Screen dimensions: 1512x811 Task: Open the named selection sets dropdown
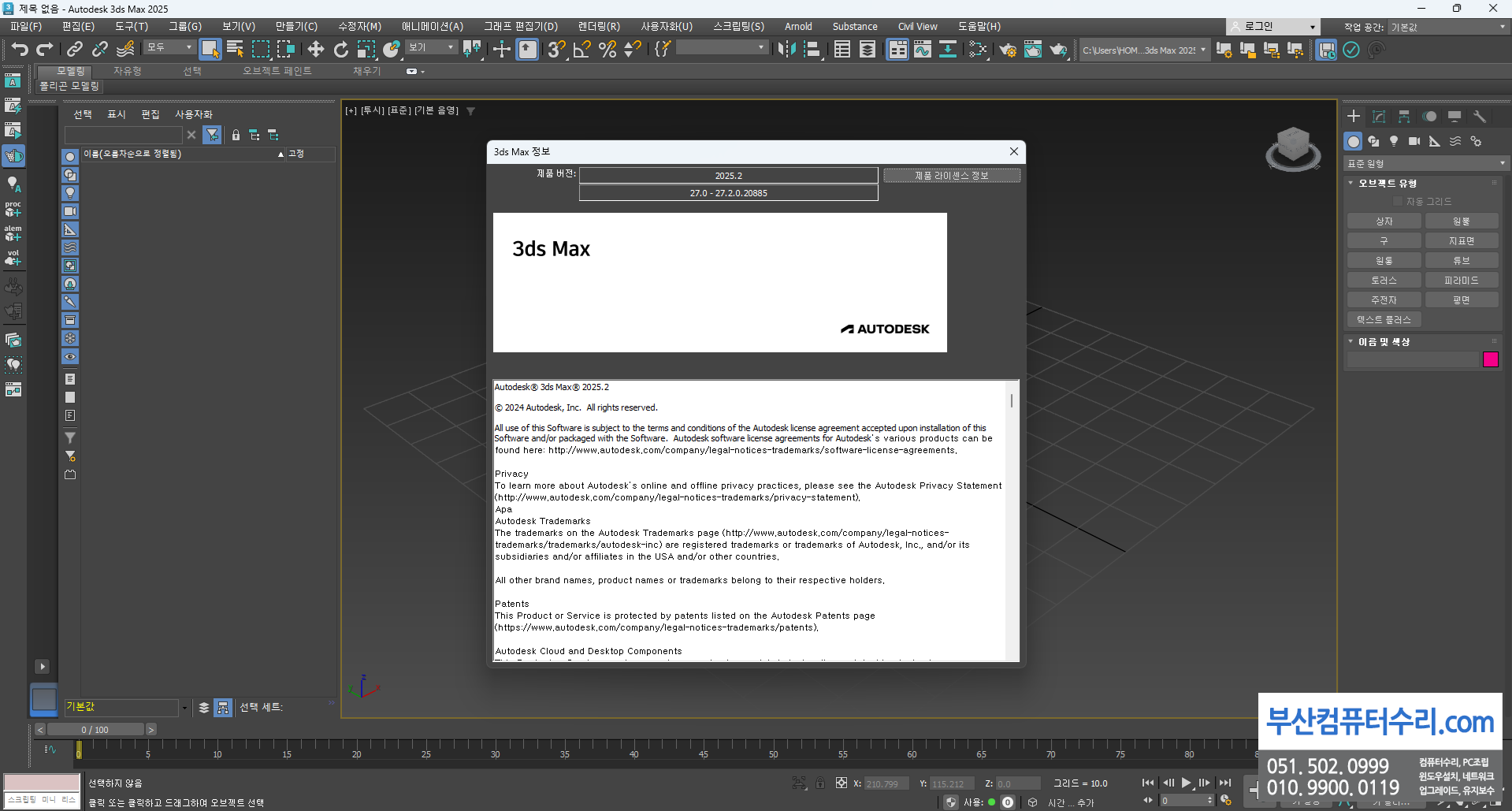[x=721, y=48]
